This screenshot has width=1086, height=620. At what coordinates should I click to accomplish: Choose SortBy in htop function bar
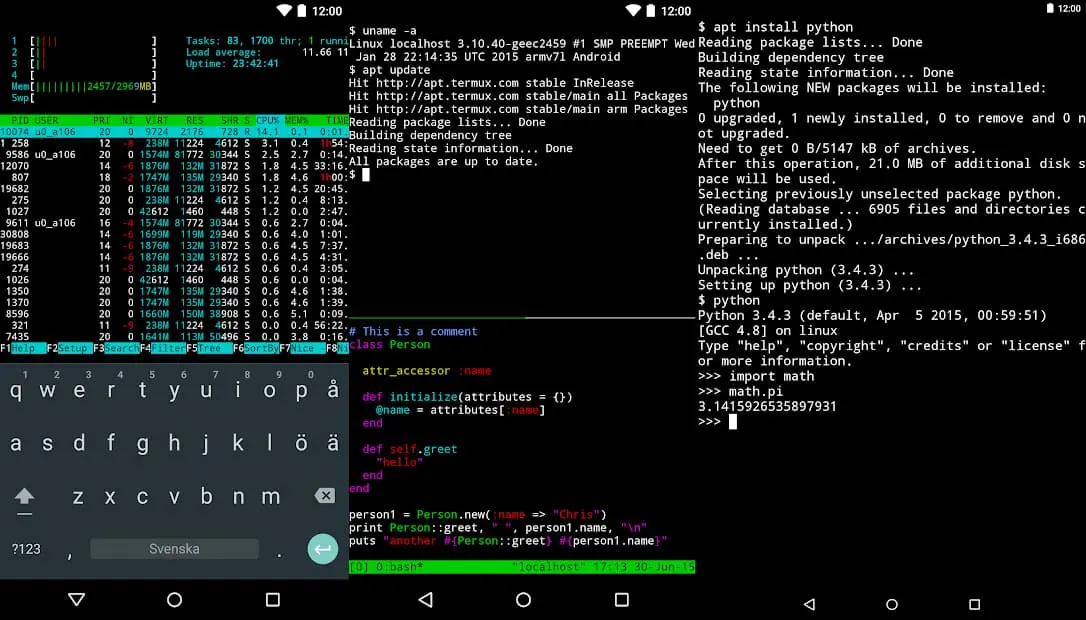(x=261, y=348)
